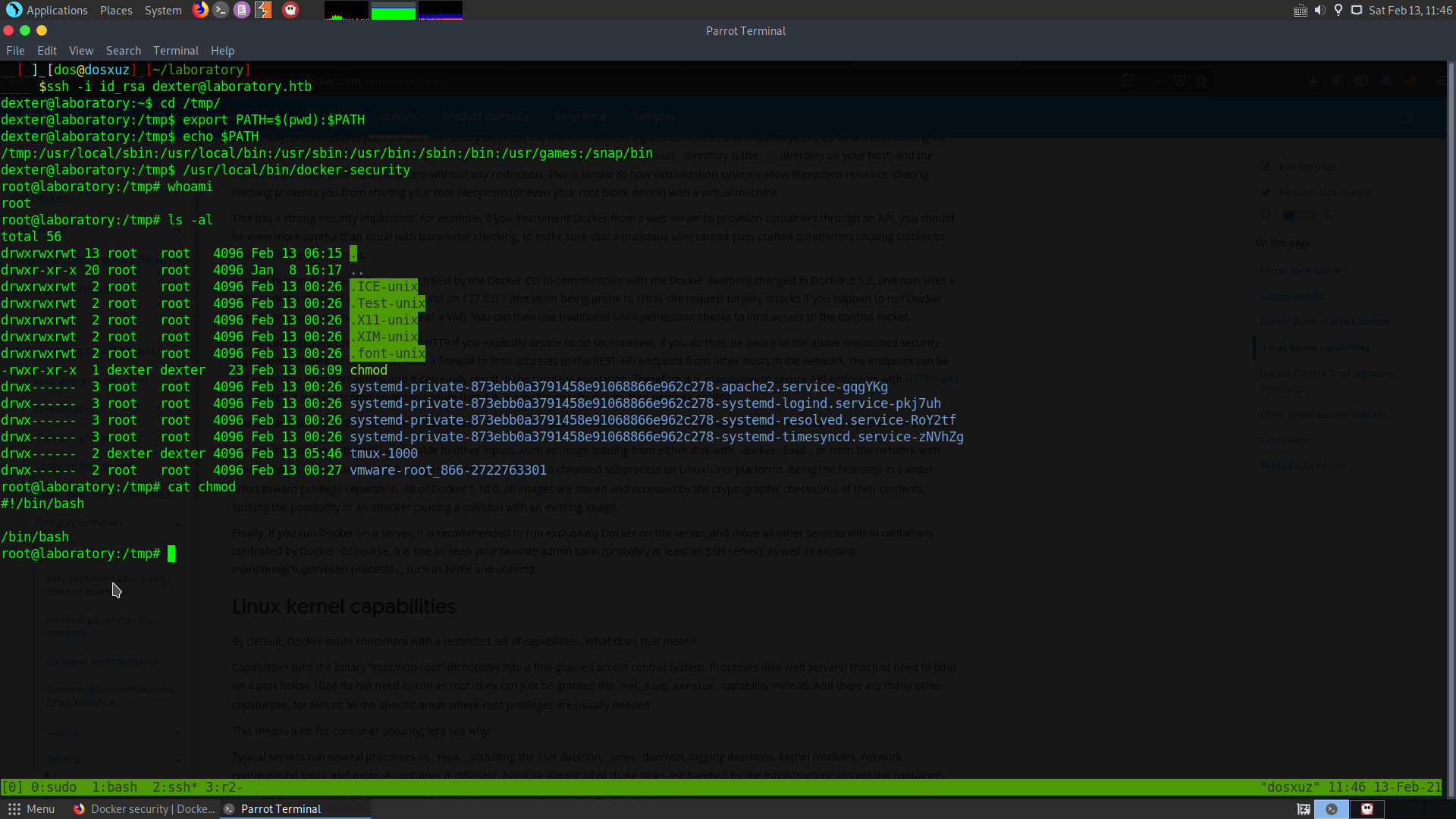The image size is (1456, 819).
Task: Click the show desktop icon in bottom panel
Action: [1304, 809]
